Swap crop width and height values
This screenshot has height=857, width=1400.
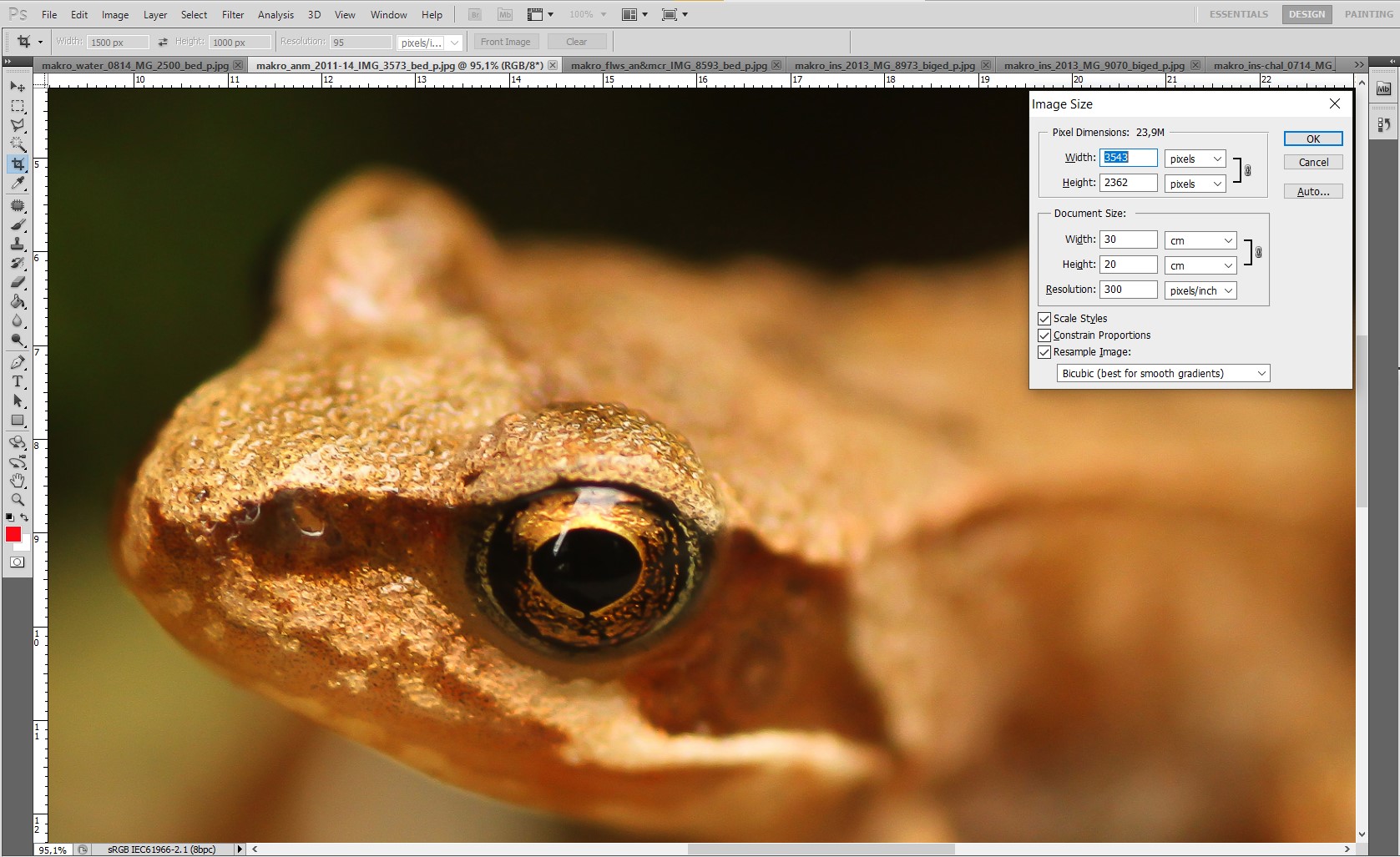(x=163, y=42)
